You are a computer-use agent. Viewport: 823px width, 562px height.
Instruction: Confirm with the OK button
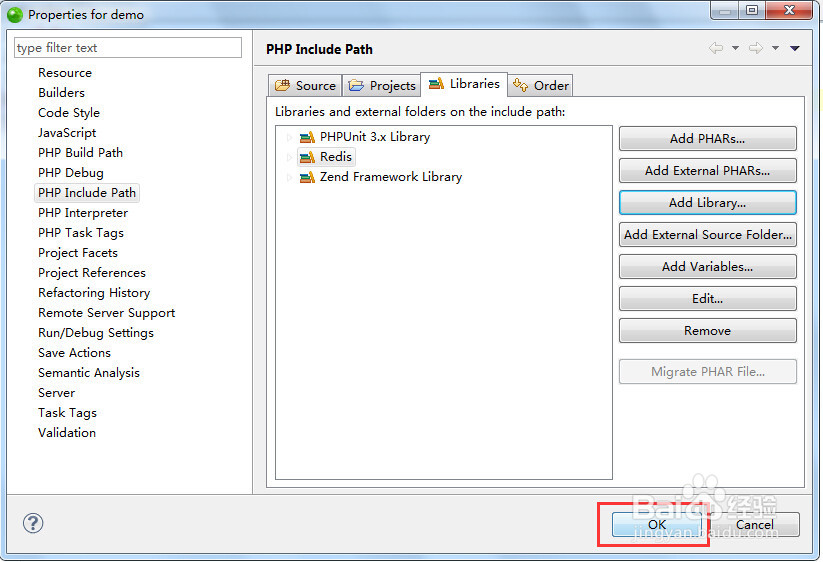(657, 525)
